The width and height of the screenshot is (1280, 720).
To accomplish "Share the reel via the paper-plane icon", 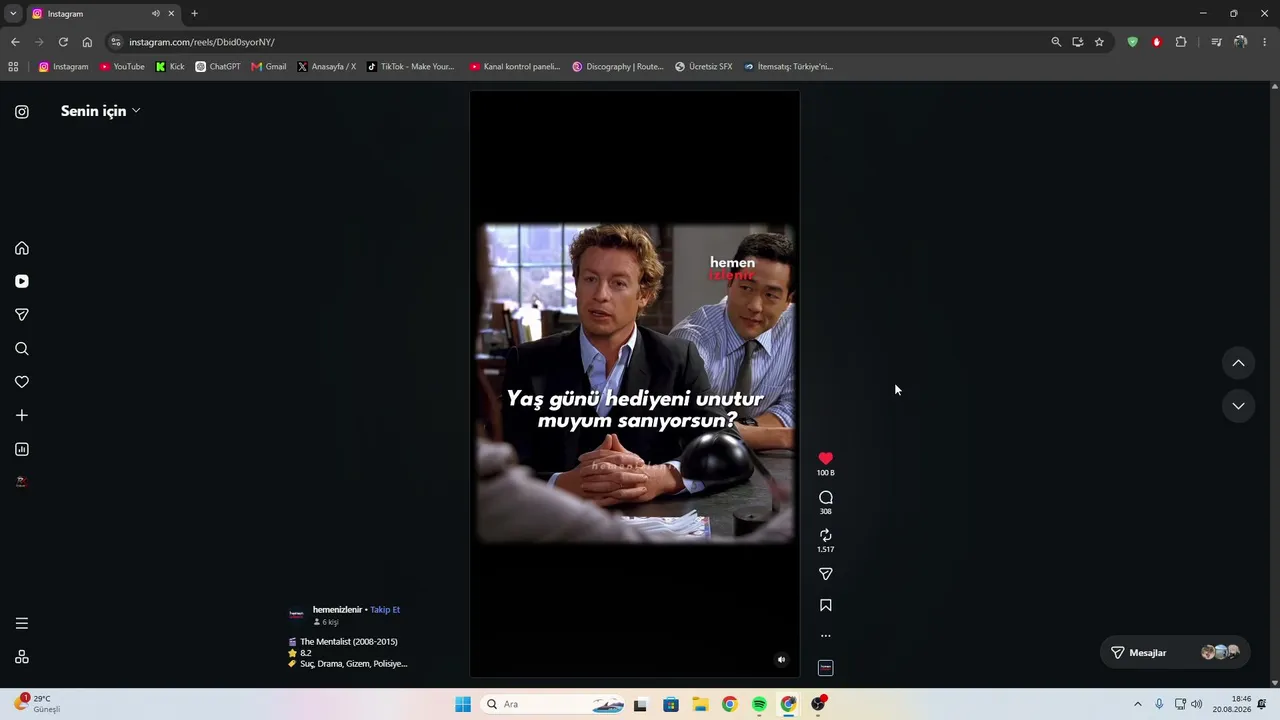I will (x=825, y=574).
